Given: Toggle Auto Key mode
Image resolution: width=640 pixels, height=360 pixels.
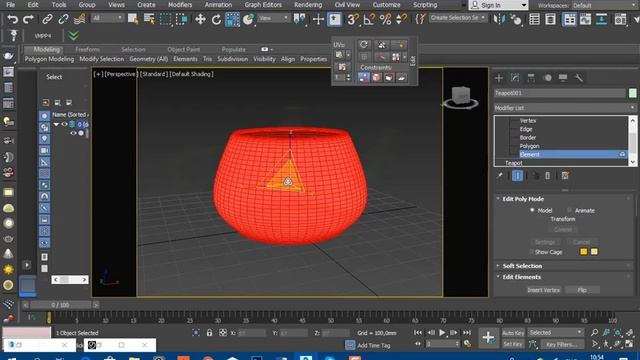Looking at the screenshot, I should click(x=513, y=333).
